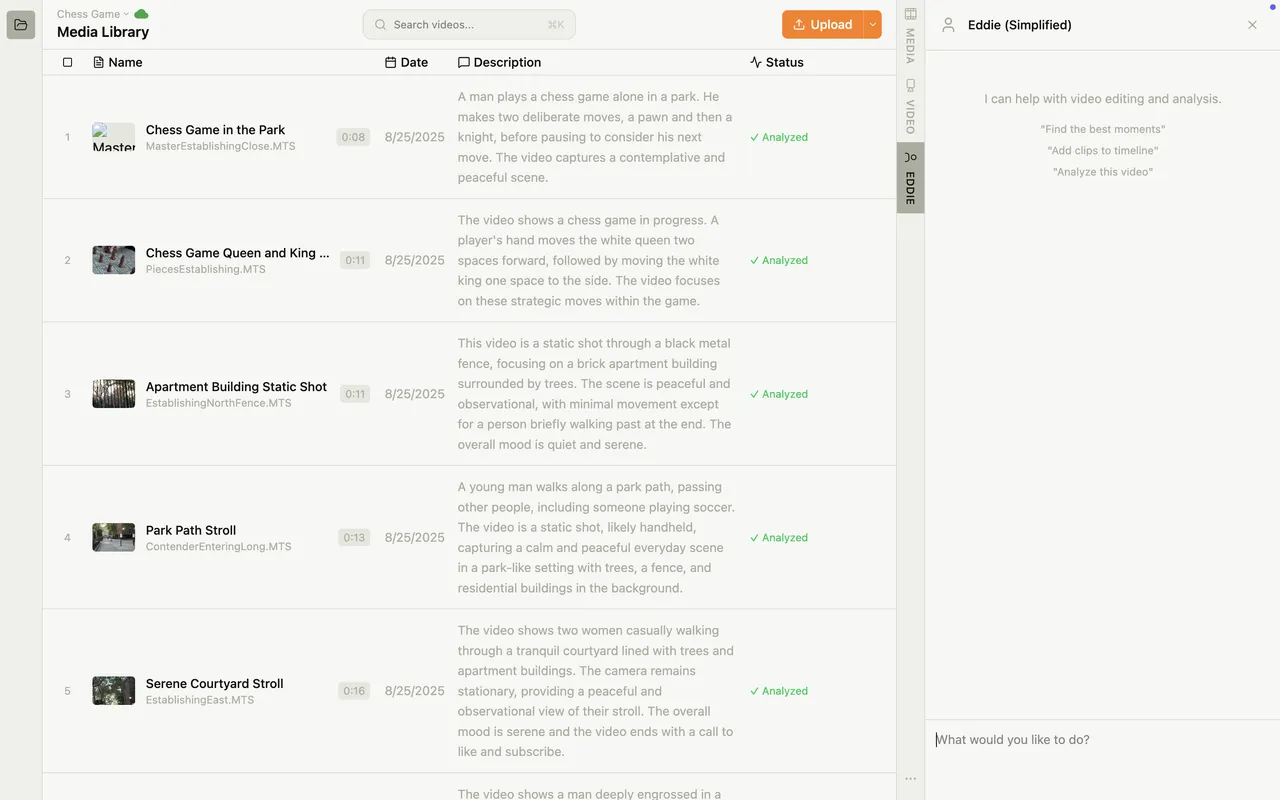Switch to the VIDEO side tab

pyautogui.click(x=910, y=106)
